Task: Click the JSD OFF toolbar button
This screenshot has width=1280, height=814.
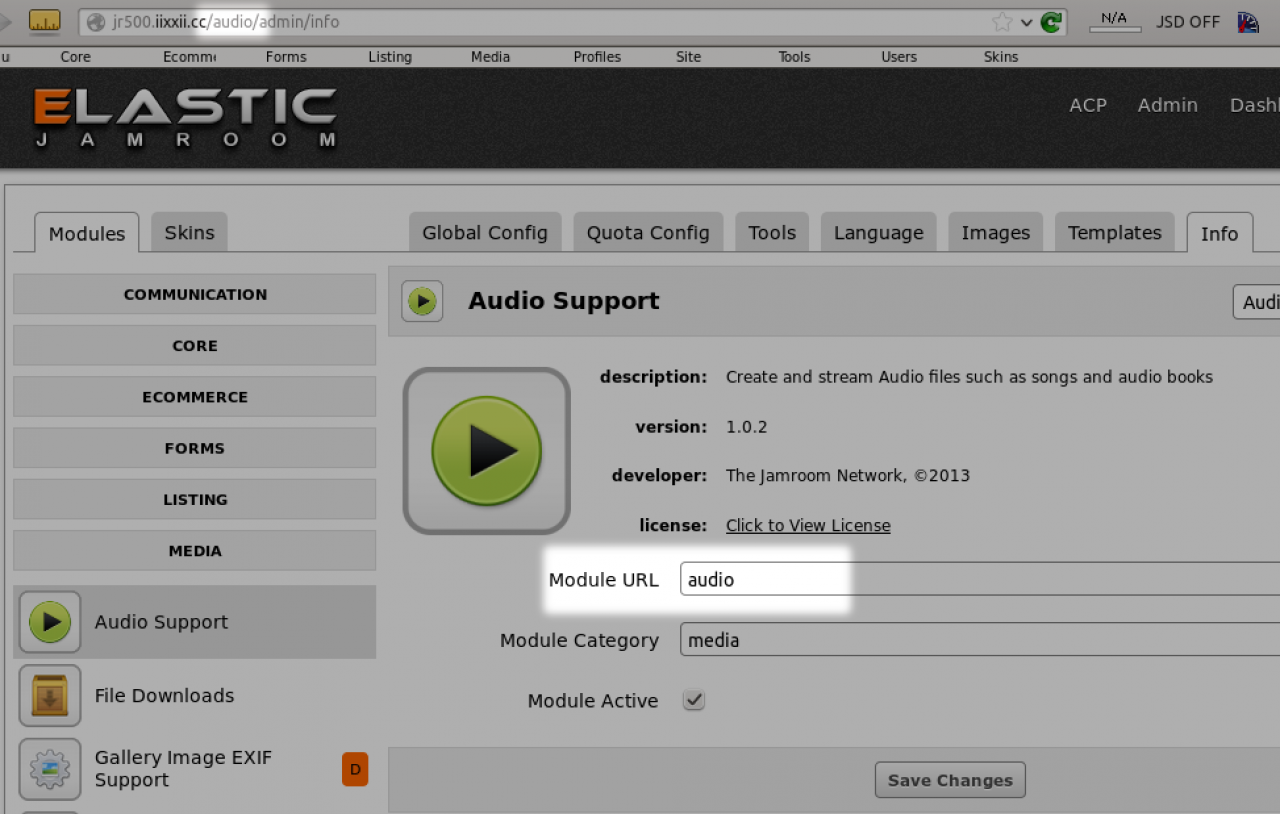Action: [x=1188, y=22]
